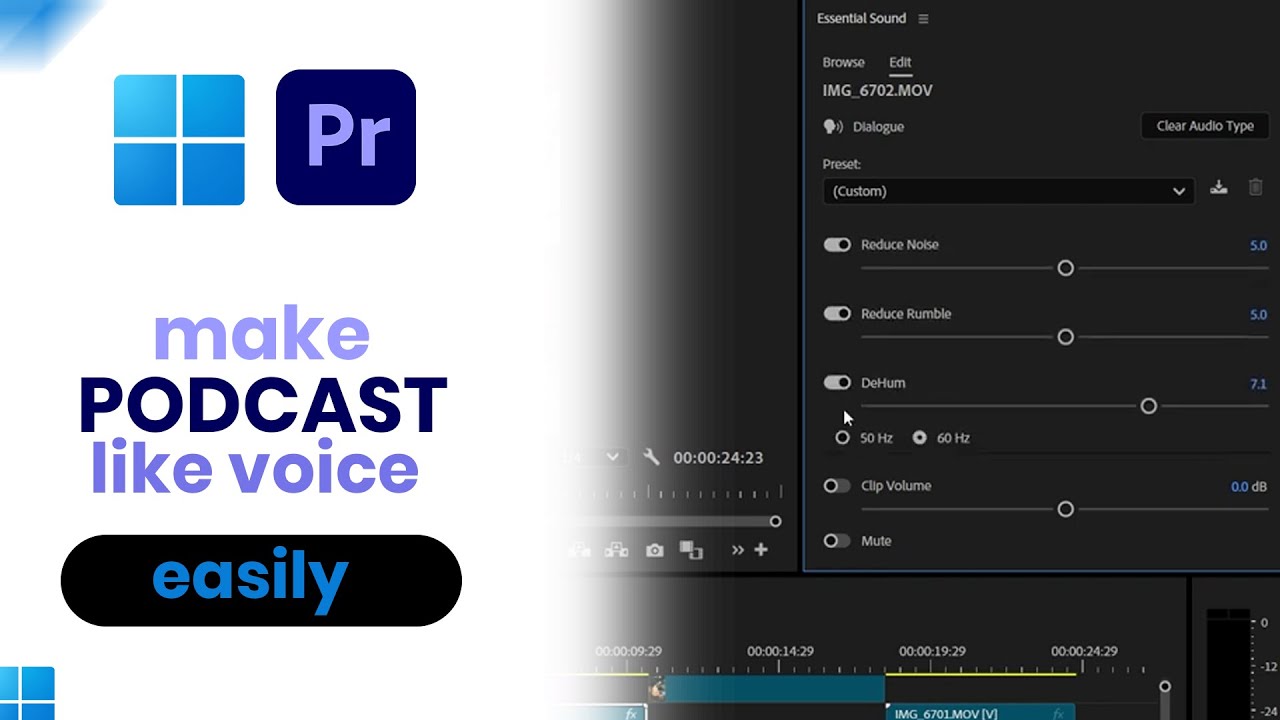Click the IMG_6702.MOV clip name
This screenshot has height=720, width=1280.
click(x=878, y=91)
